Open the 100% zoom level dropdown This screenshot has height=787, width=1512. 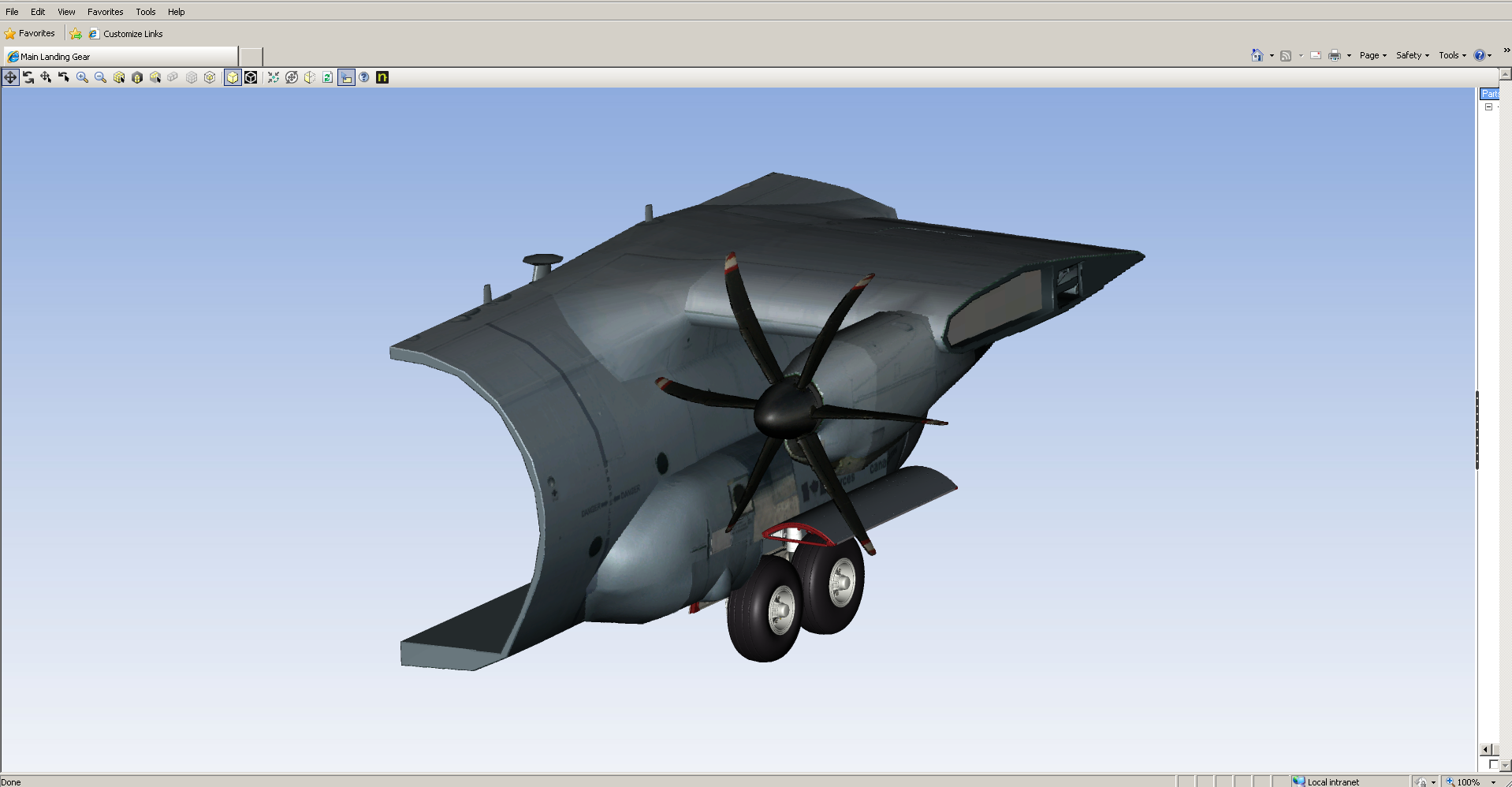click(x=1493, y=782)
